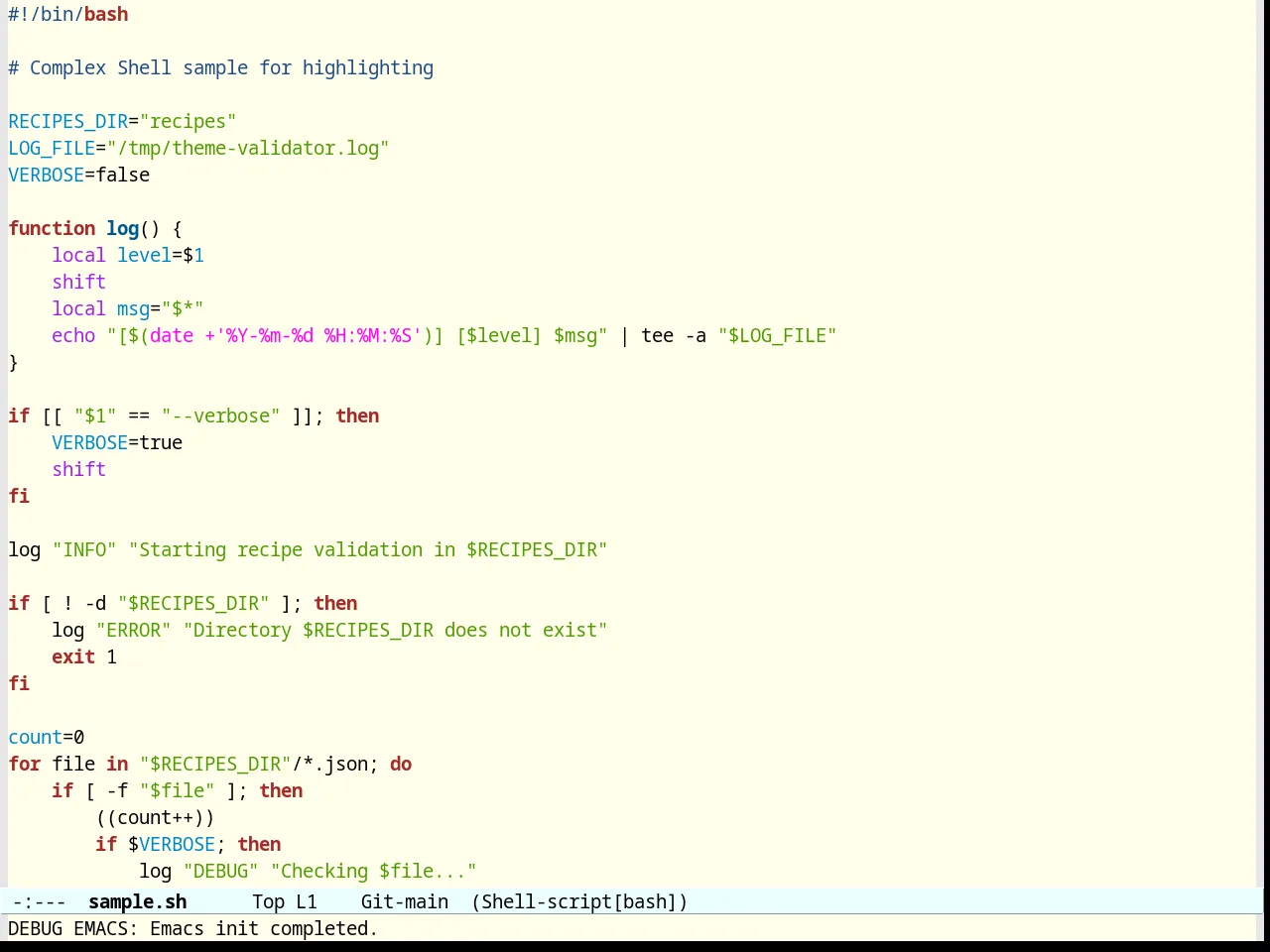Image resolution: width=1270 pixels, height=952 pixels.
Task: Click the Shell-script[bash] major mode indicator
Action: click(579, 901)
